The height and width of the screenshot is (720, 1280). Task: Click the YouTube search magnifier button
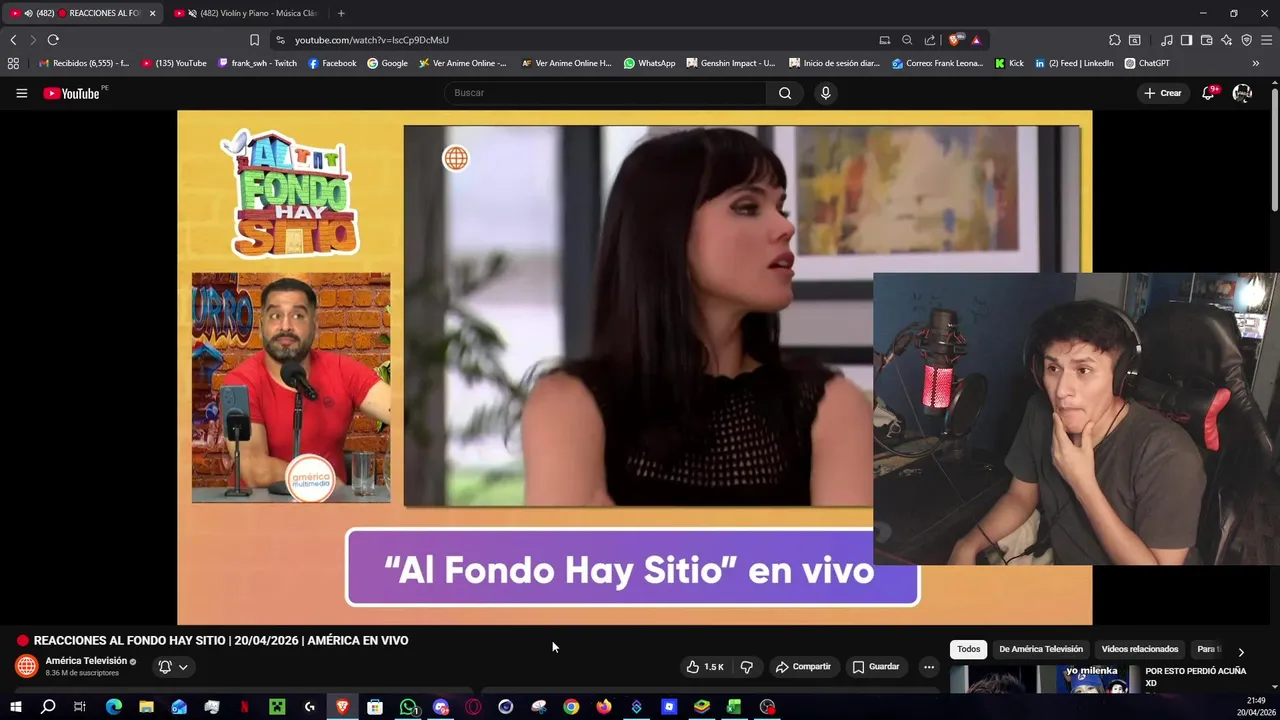(x=785, y=93)
